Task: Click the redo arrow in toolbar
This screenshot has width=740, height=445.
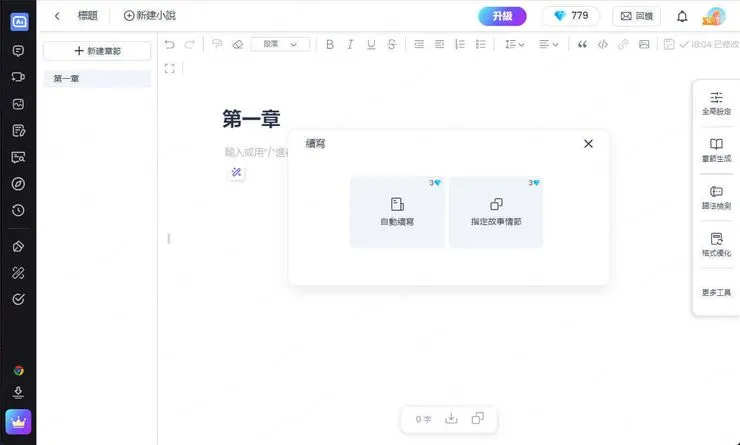Action: 190,44
